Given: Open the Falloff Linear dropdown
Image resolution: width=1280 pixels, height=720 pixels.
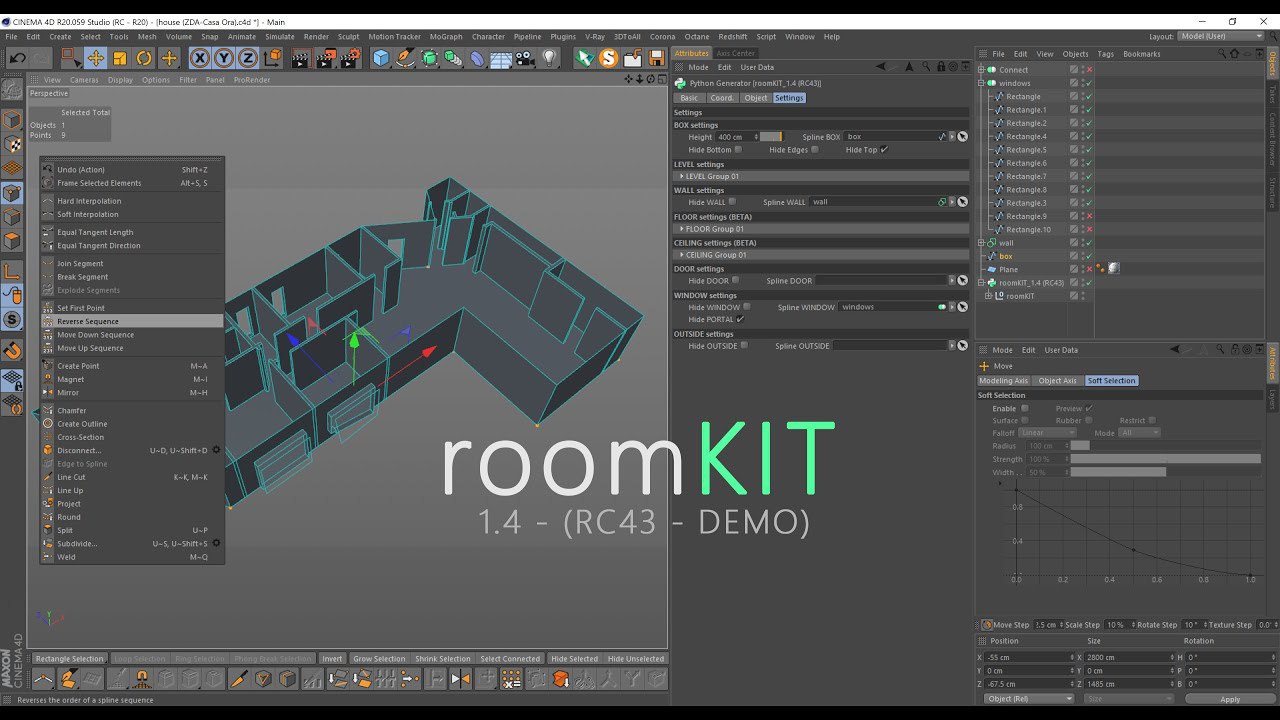Looking at the screenshot, I should [x=1046, y=433].
